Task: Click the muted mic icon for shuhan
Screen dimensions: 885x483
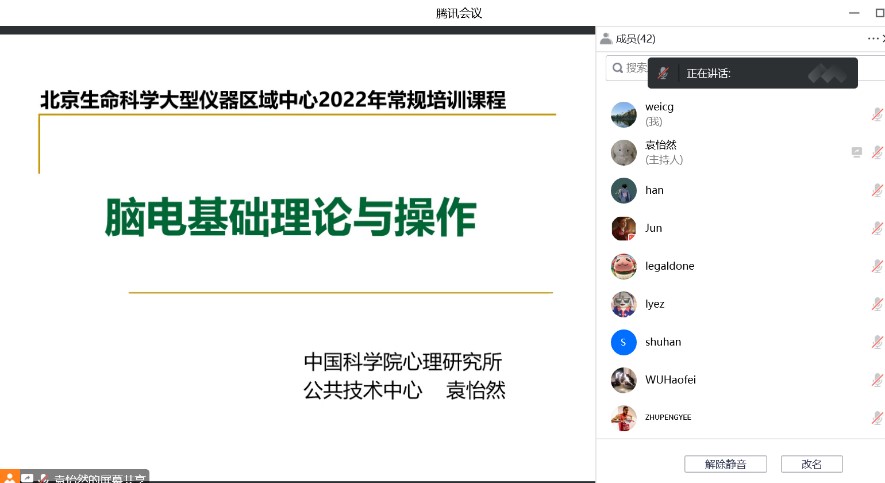Action: [x=876, y=342]
